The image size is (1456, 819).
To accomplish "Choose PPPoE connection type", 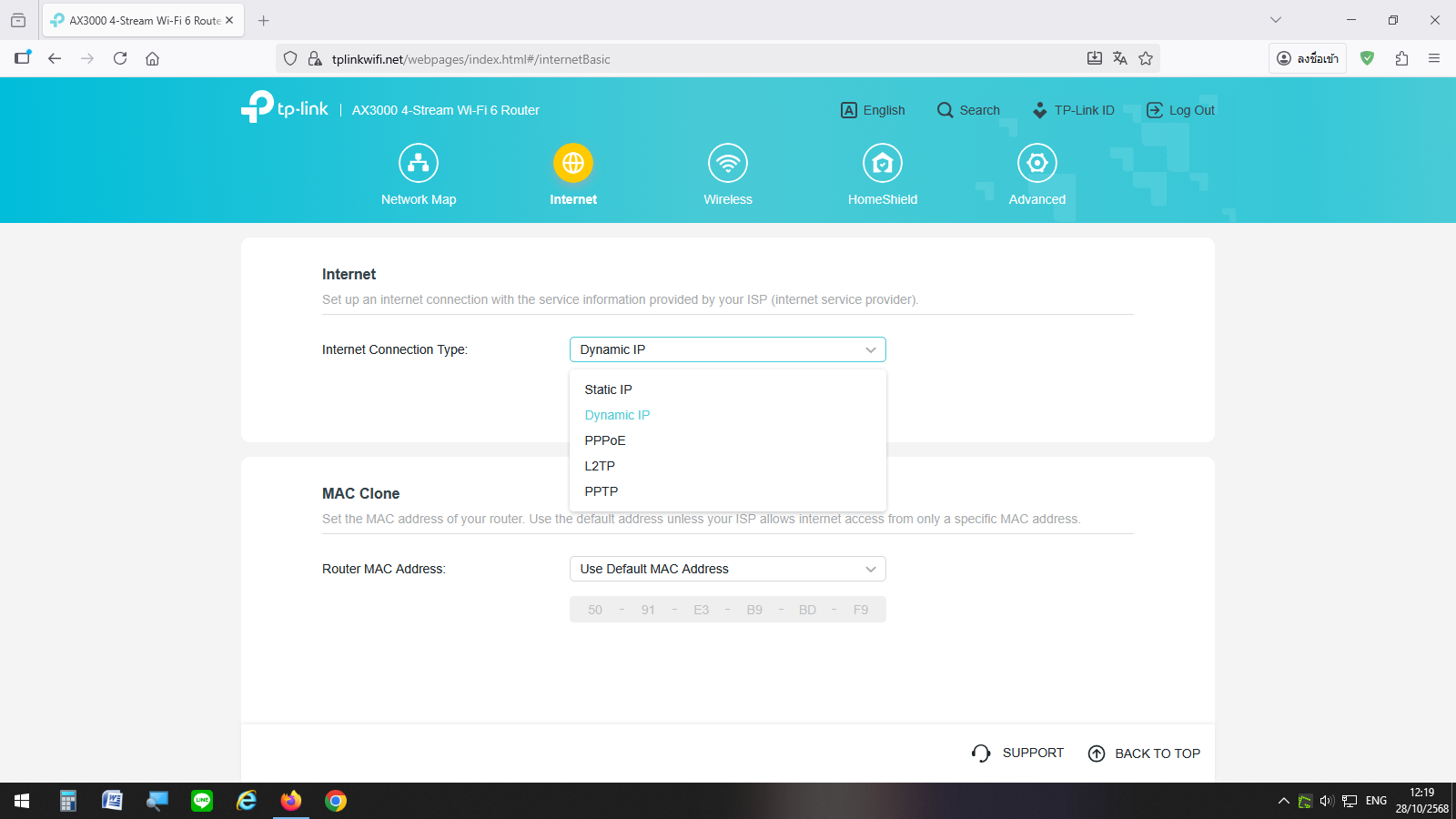I will [x=605, y=440].
